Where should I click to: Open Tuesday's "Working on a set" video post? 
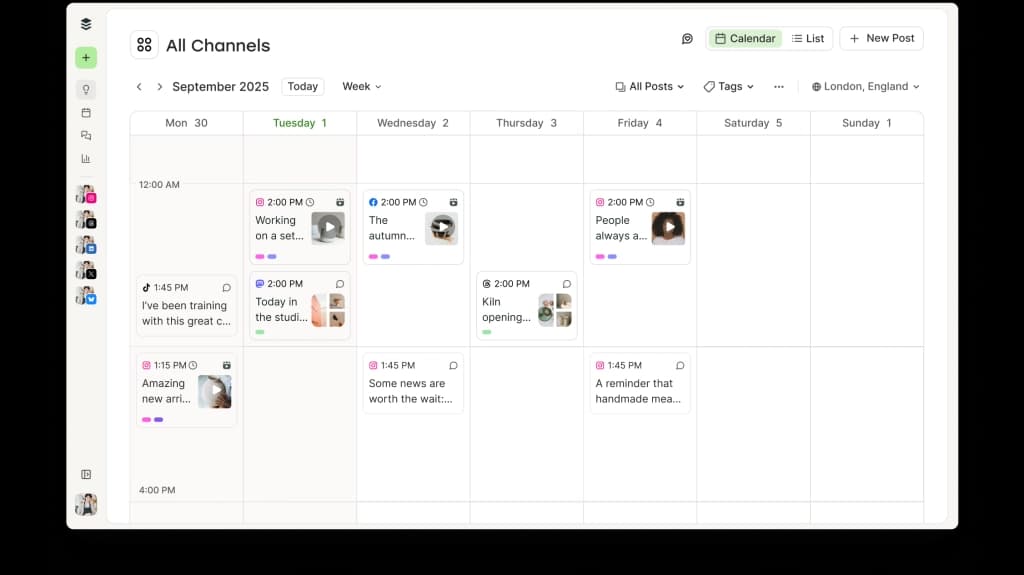coord(300,227)
